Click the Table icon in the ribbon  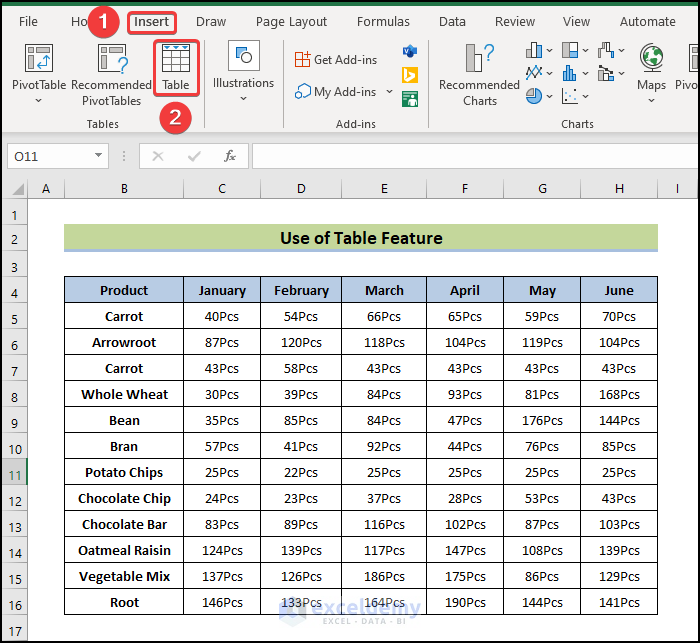pos(176,68)
